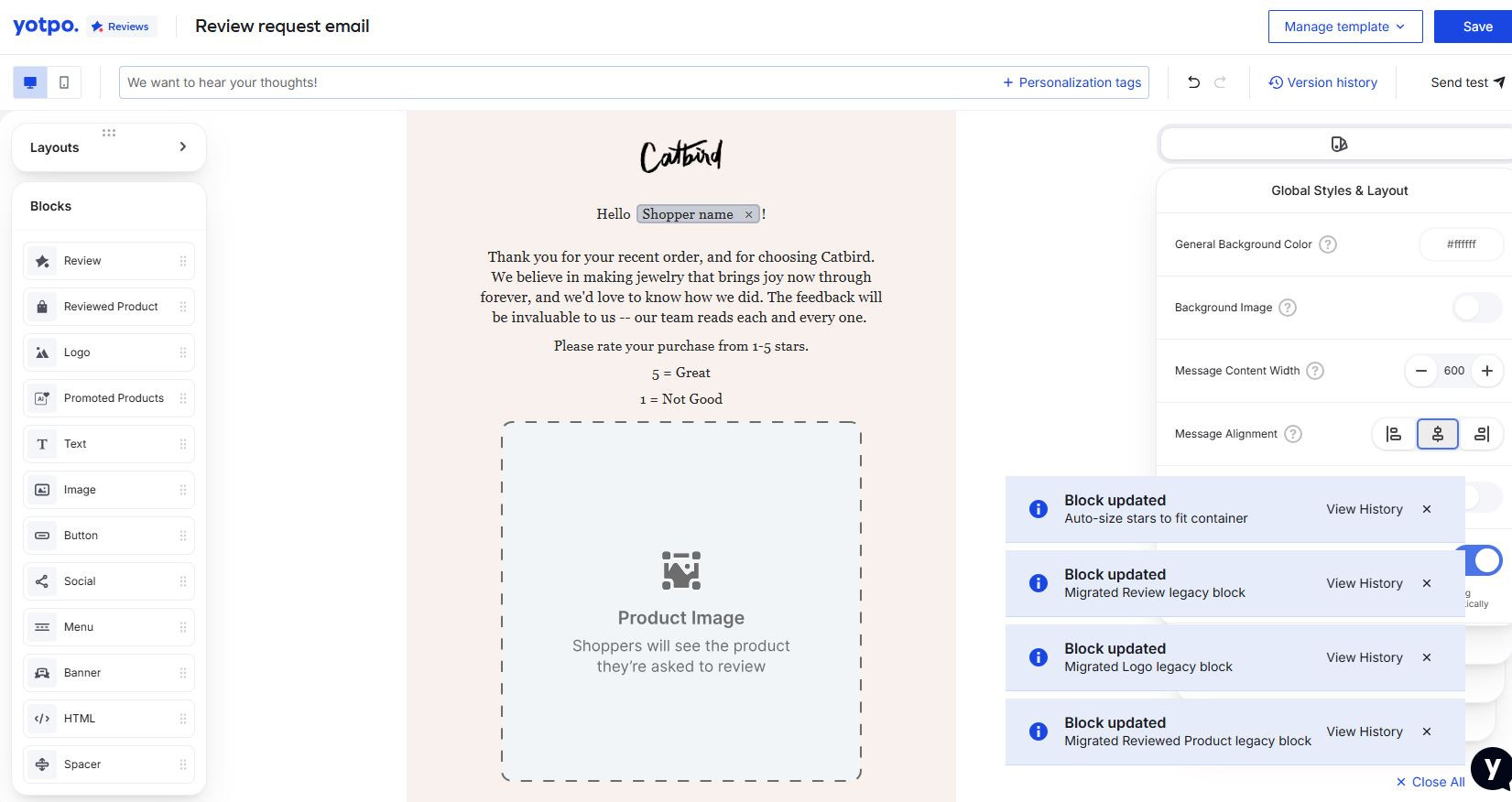Image resolution: width=1512 pixels, height=802 pixels.
Task: Open the Yotpo chat widget
Action: pyautogui.click(x=1493, y=769)
